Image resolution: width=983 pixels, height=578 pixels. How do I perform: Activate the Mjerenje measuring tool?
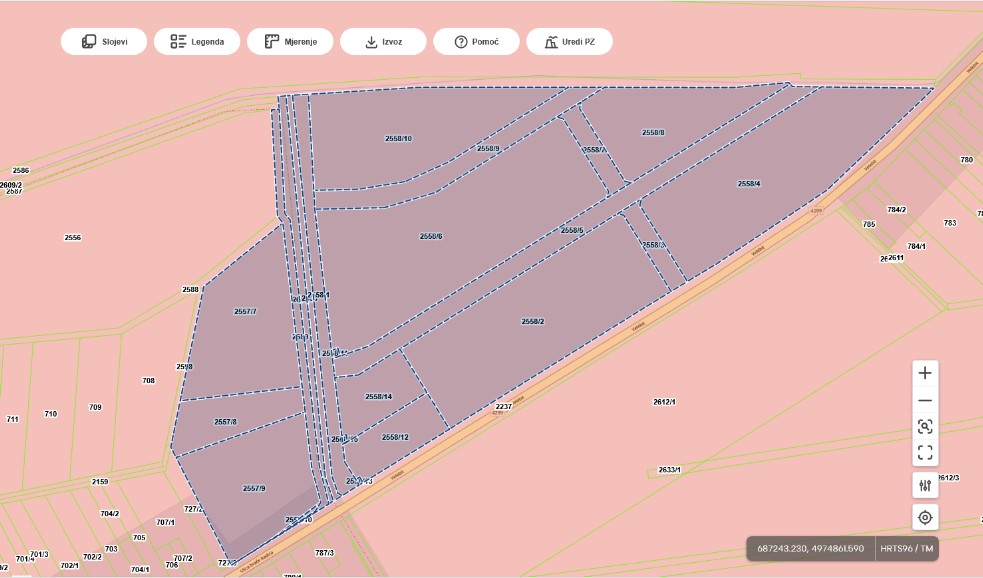[x=290, y=42]
